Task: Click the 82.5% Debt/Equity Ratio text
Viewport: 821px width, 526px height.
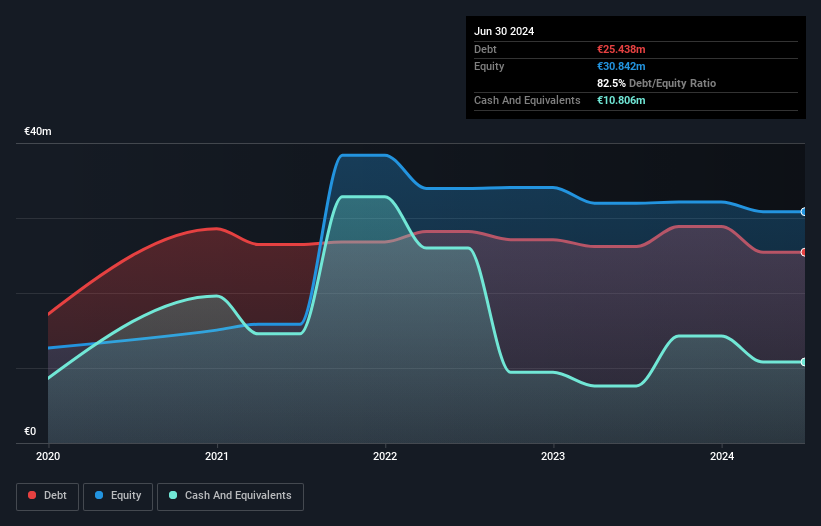Action: [x=657, y=83]
